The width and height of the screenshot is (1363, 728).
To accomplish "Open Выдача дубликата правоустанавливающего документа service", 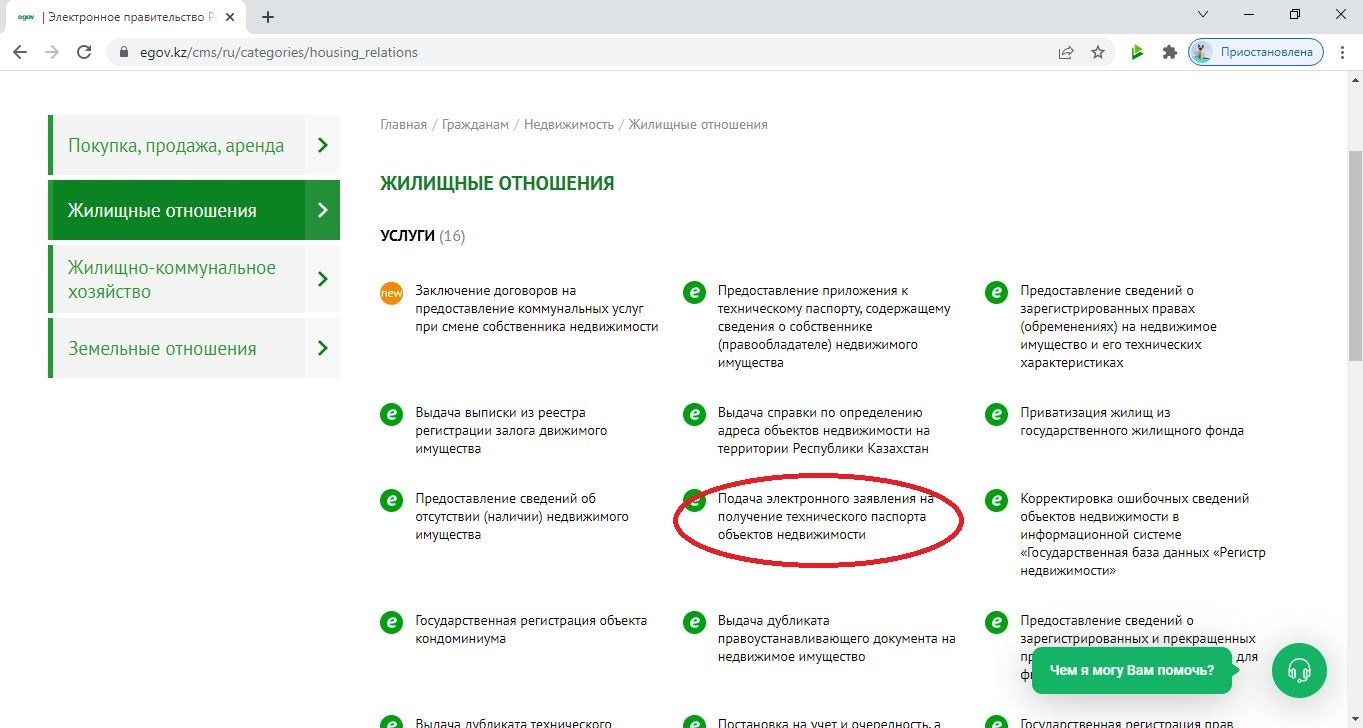I will pos(836,639).
